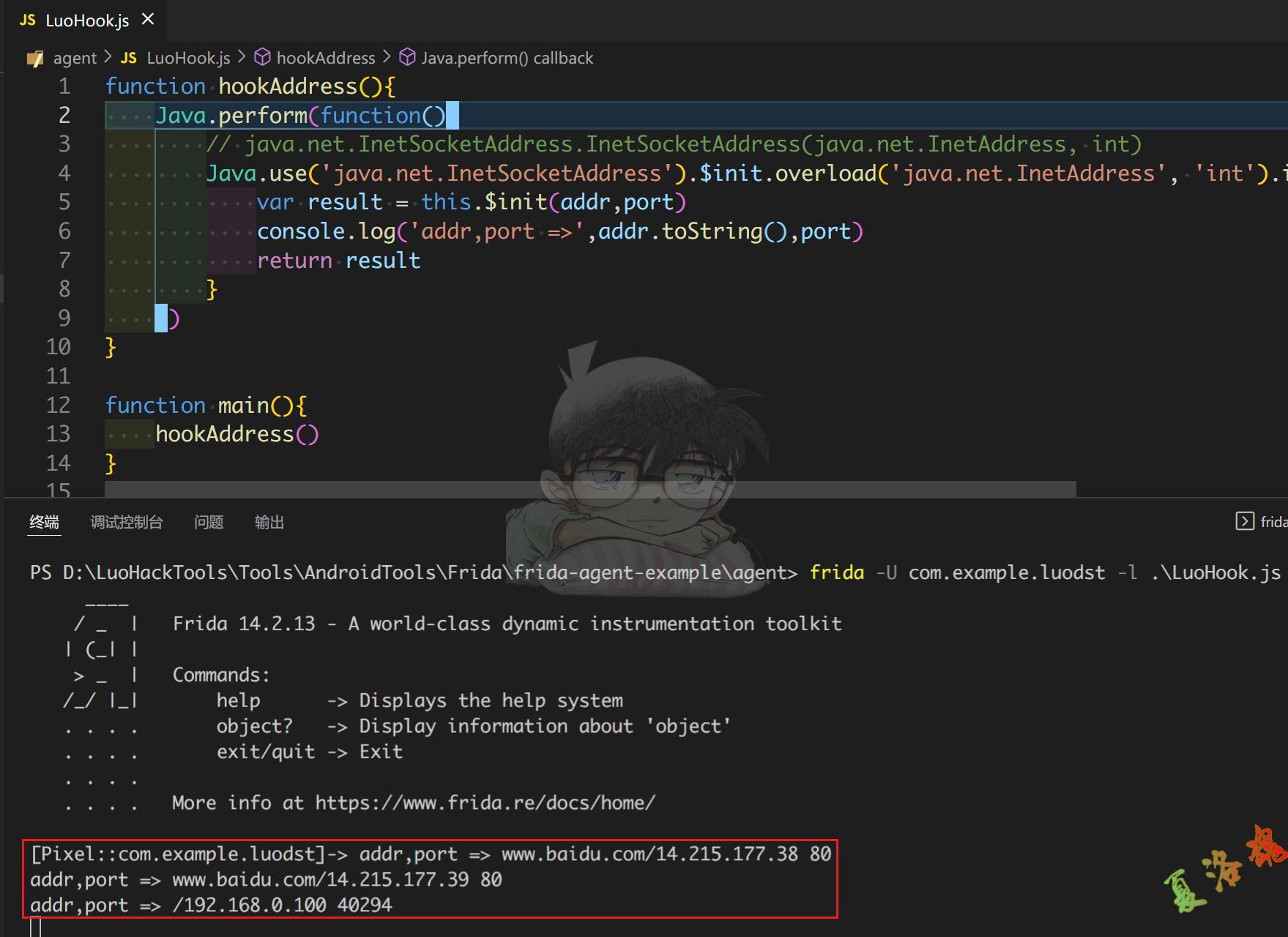Select the 输出 panel tab
Viewport: 1288px width, 937px height.
coord(269,522)
